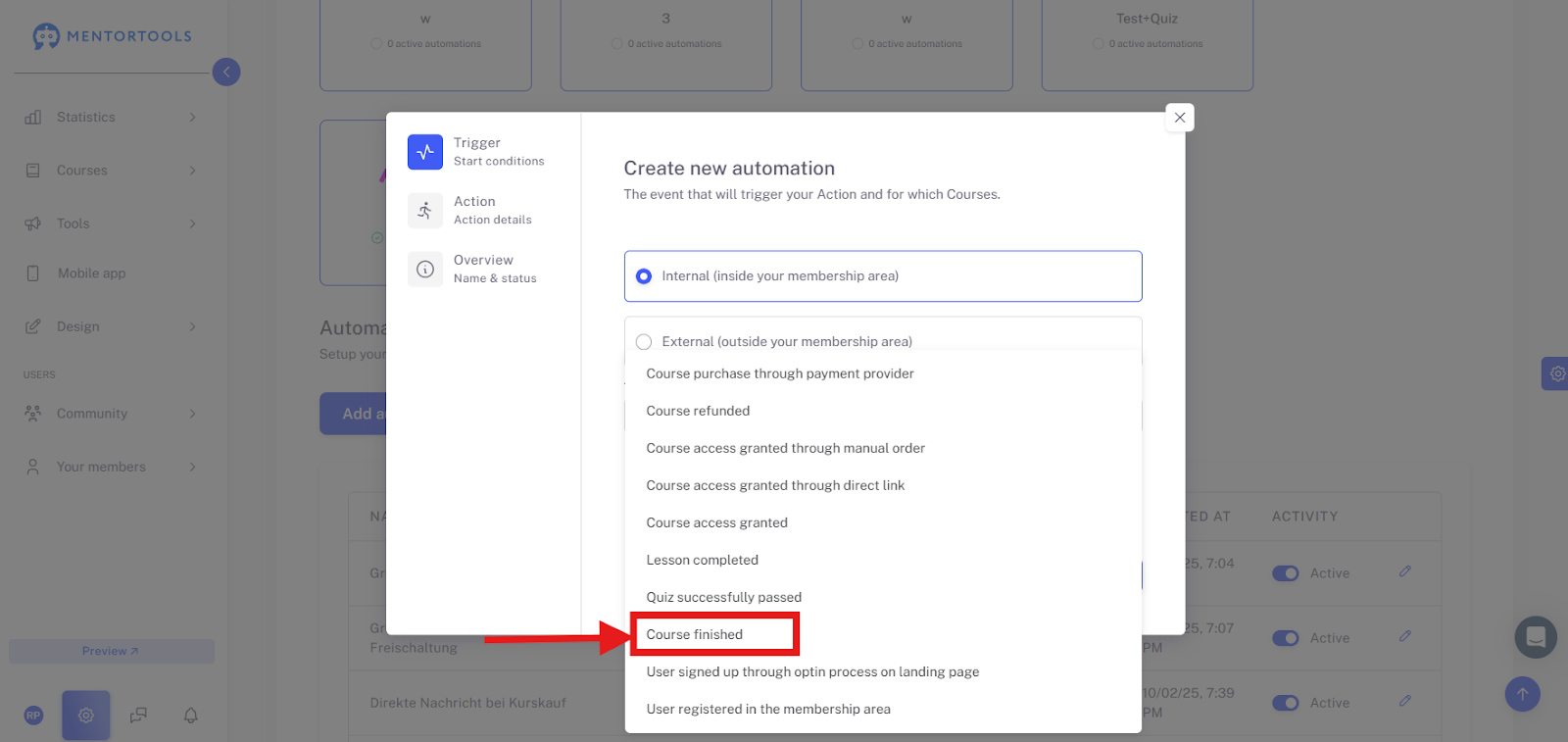
Task: Expand the Design menu chevron
Action: [192, 326]
